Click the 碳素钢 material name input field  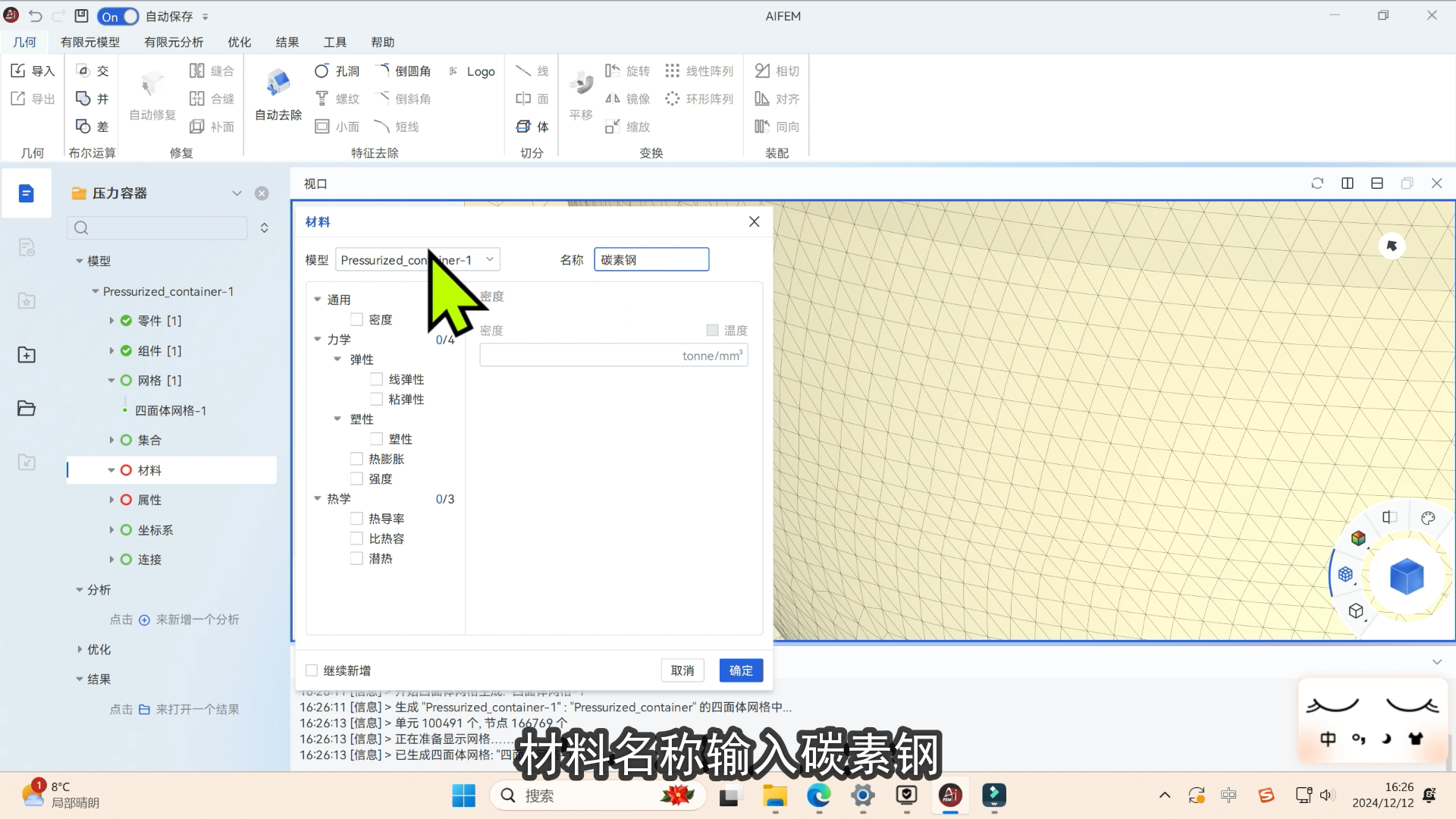[651, 260]
